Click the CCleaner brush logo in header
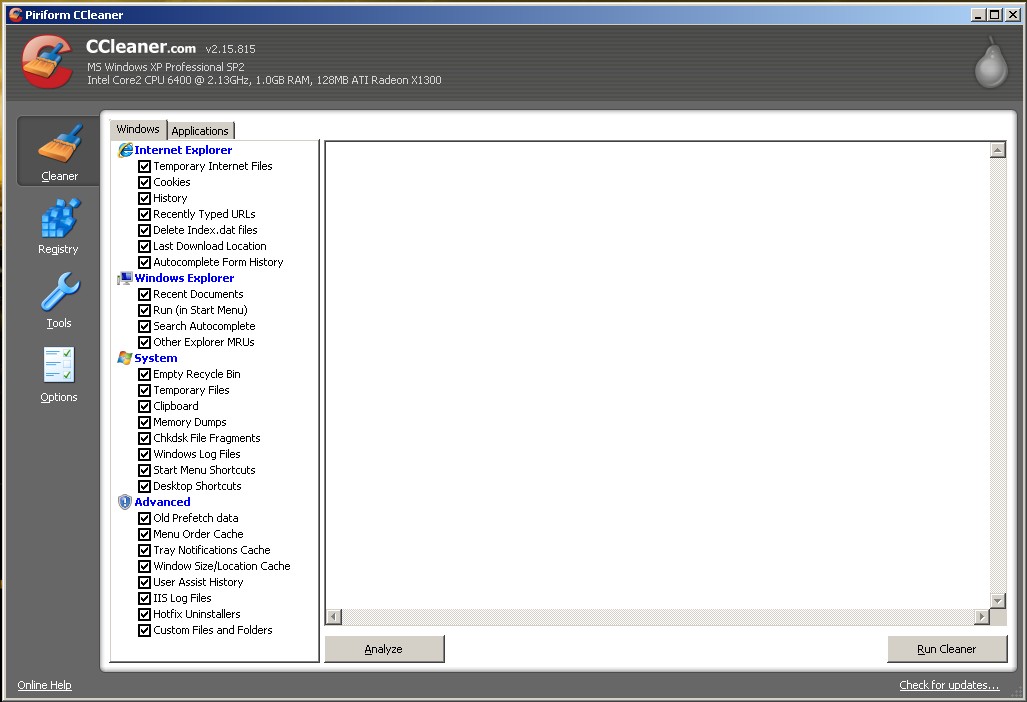This screenshot has width=1027, height=702. pyautogui.click(x=47, y=62)
